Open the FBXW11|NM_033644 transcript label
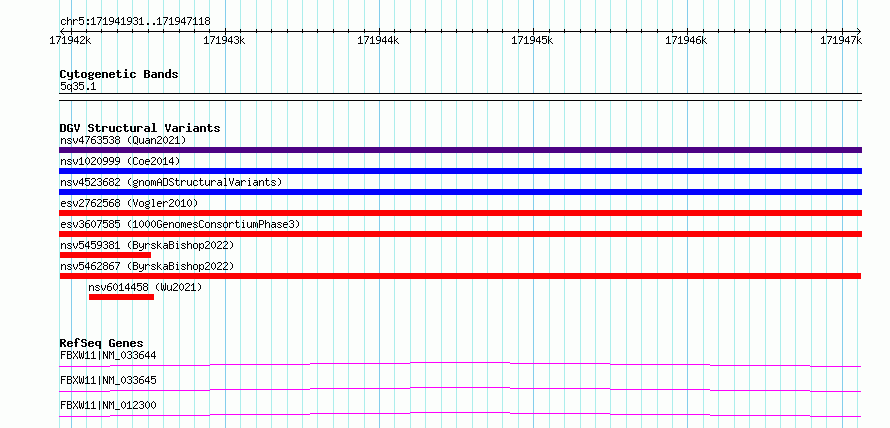 pos(108,356)
